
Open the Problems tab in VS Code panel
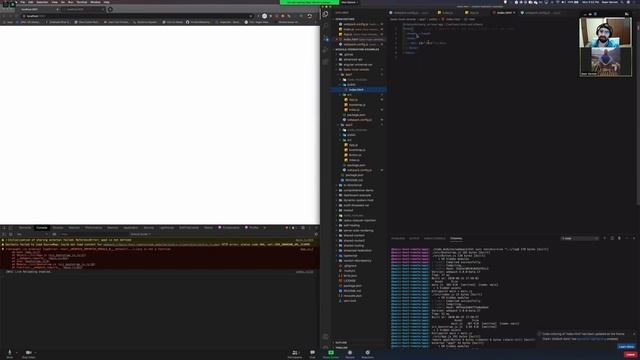coord(398,238)
